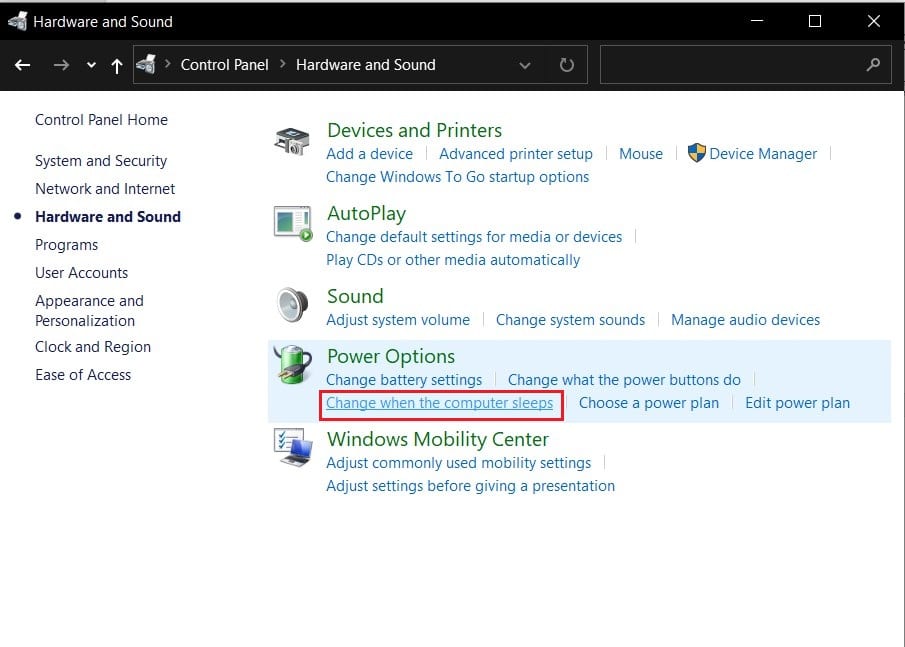Click the Devices and Printers icon
Viewport: 905px width, 647px height.
[x=292, y=141]
